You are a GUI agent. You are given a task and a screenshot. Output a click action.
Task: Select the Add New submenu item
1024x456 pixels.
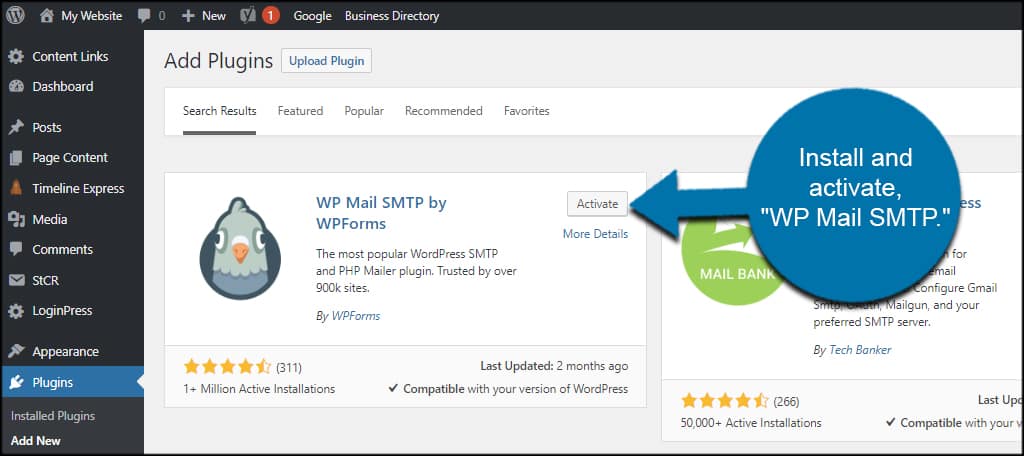(x=36, y=441)
